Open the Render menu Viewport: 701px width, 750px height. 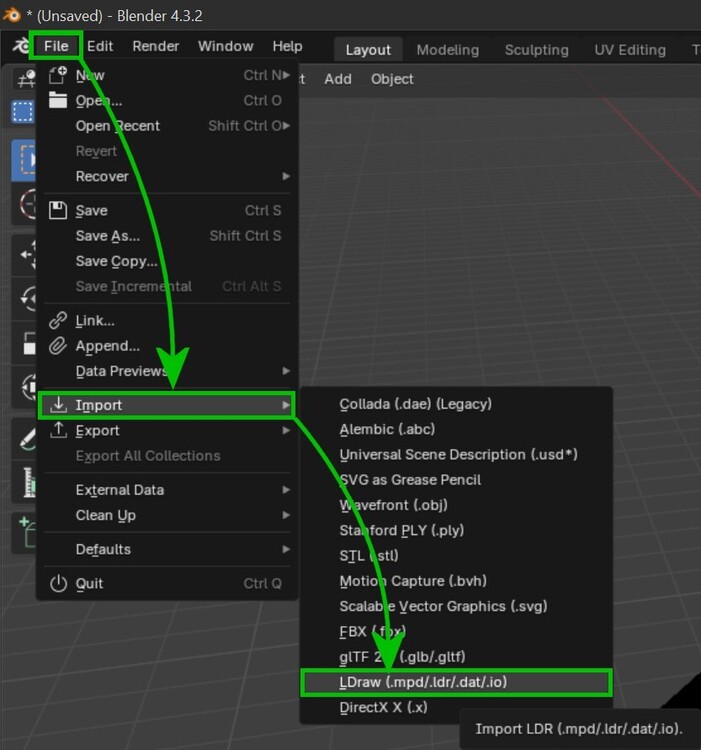click(x=155, y=46)
